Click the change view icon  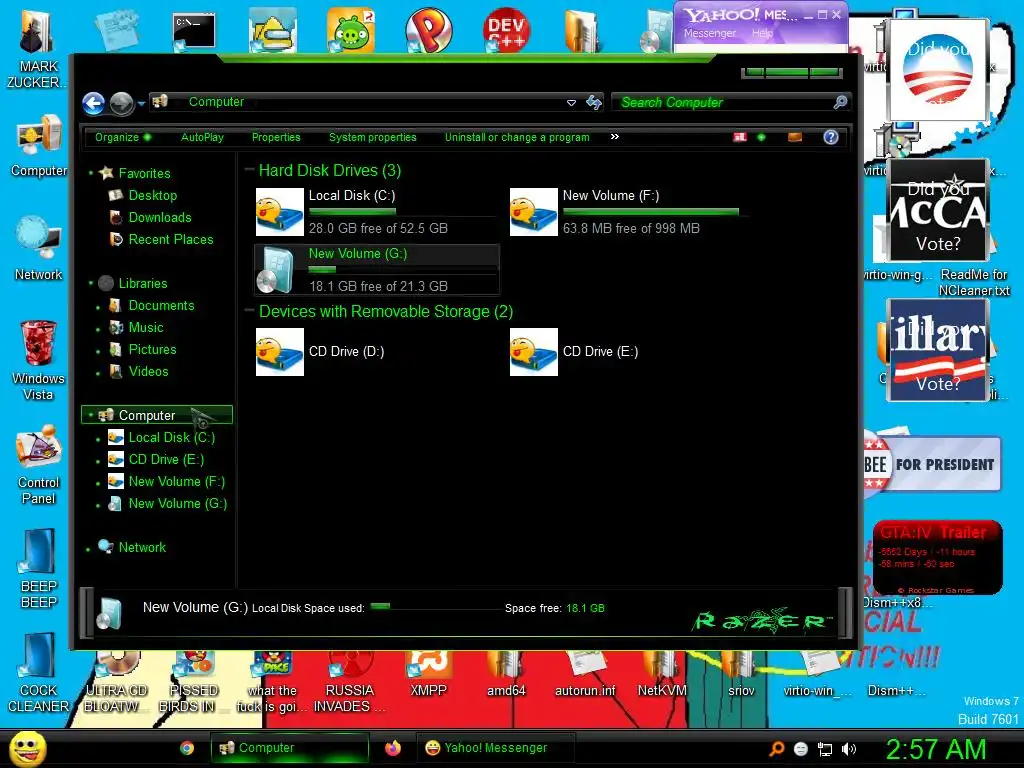pos(740,137)
